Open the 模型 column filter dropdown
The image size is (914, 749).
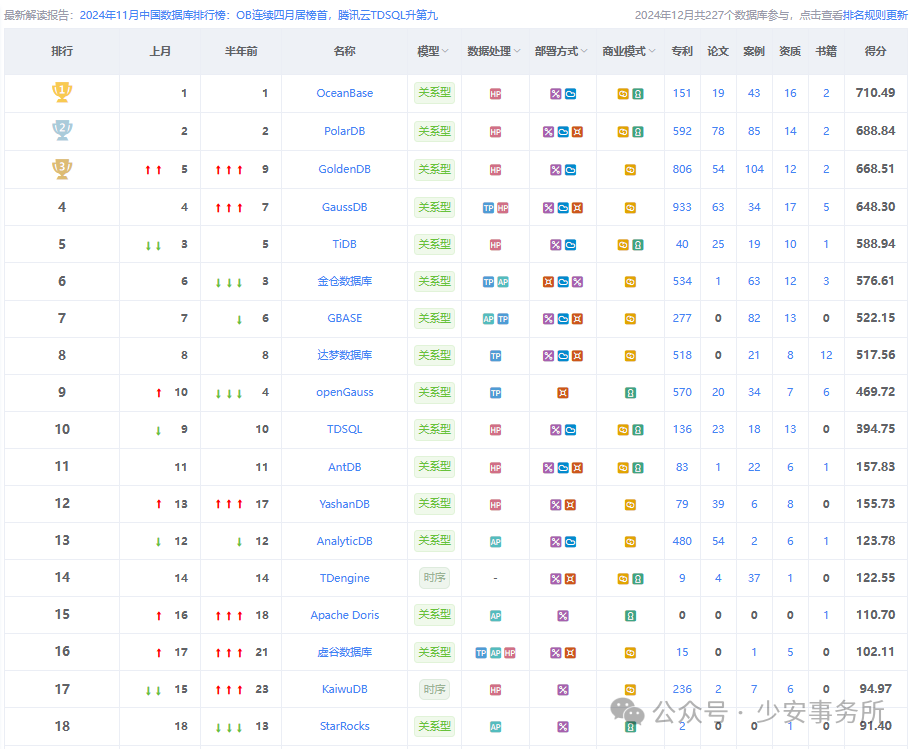pyautogui.click(x=445, y=51)
